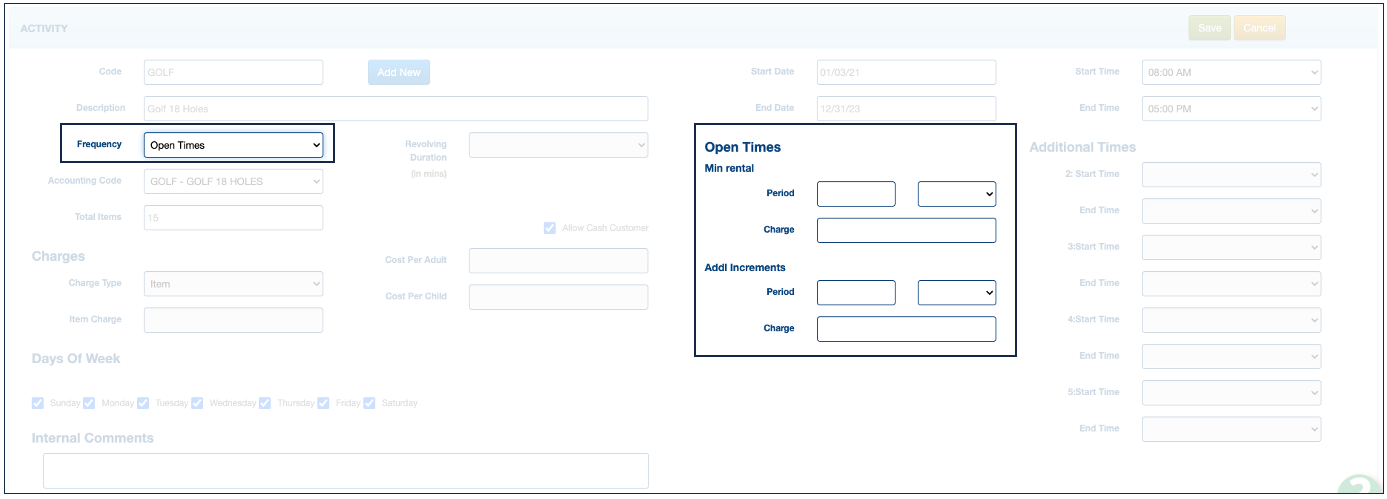Toggle the Saturday checkbox

[x=369, y=403]
